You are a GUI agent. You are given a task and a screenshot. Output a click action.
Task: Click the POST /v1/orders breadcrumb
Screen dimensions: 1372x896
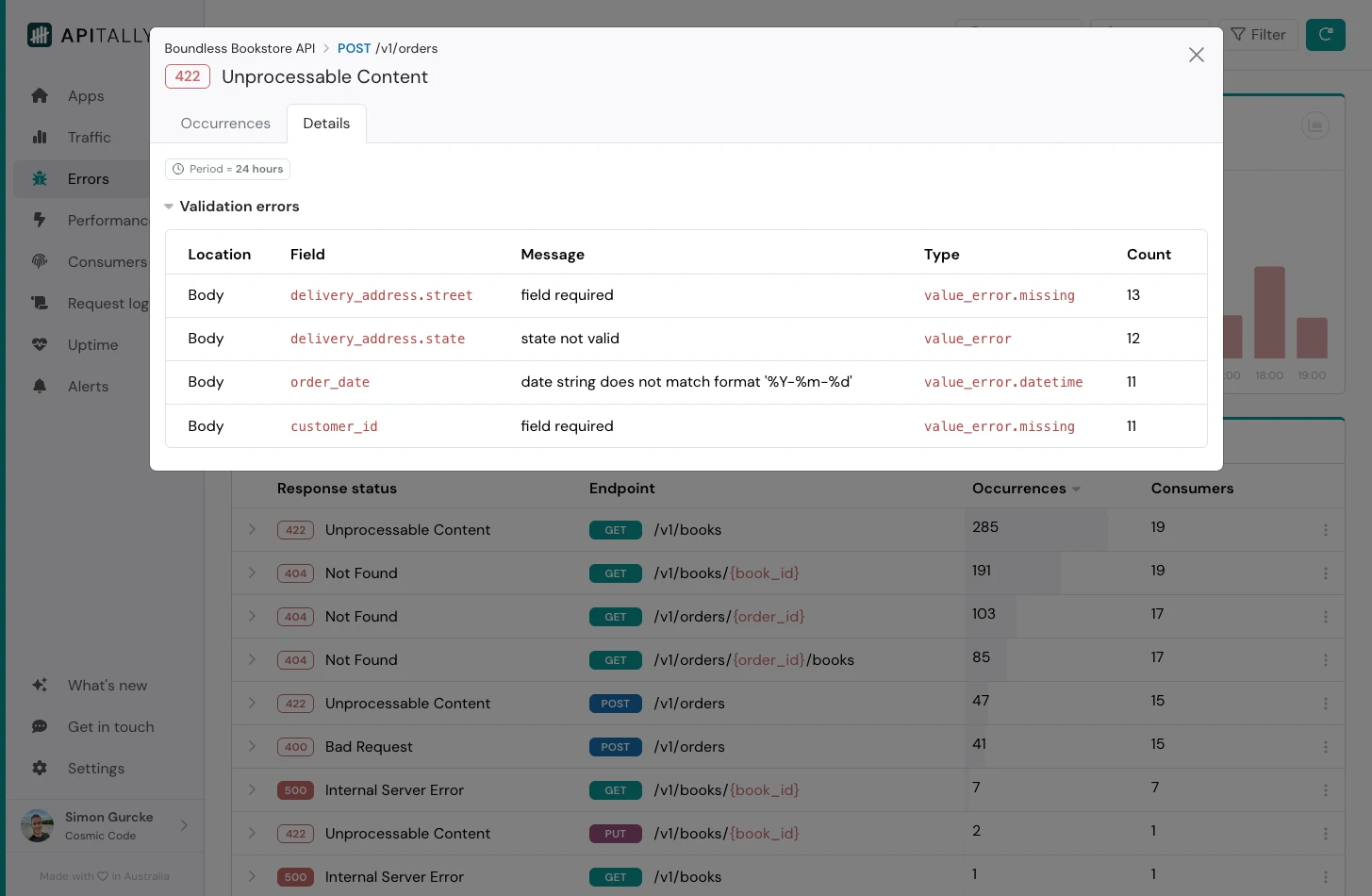[x=388, y=48]
